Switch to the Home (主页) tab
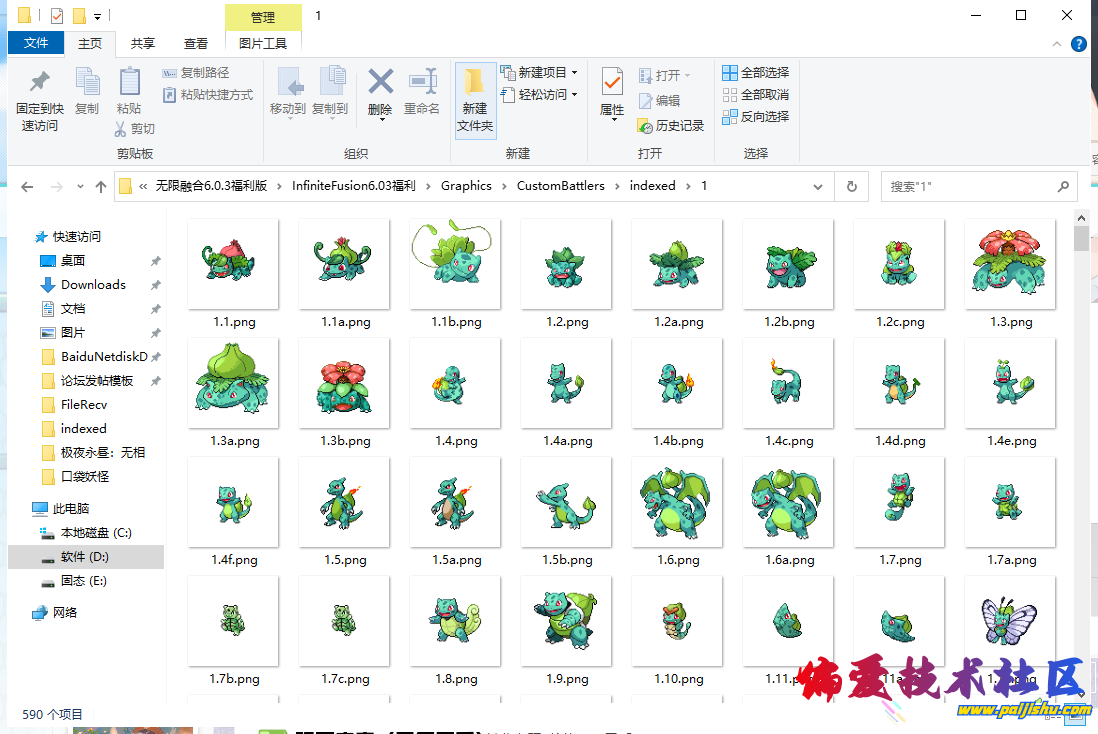Viewport: 1098px width, 734px height. (x=90, y=43)
